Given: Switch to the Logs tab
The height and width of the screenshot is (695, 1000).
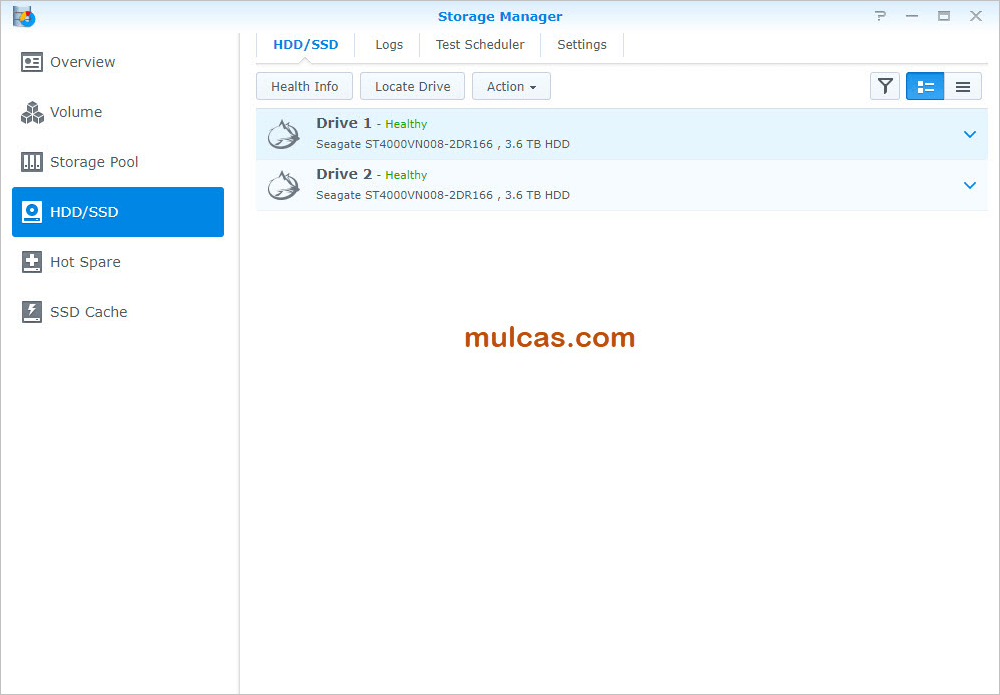Looking at the screenshot, I should tap(389, 45).
